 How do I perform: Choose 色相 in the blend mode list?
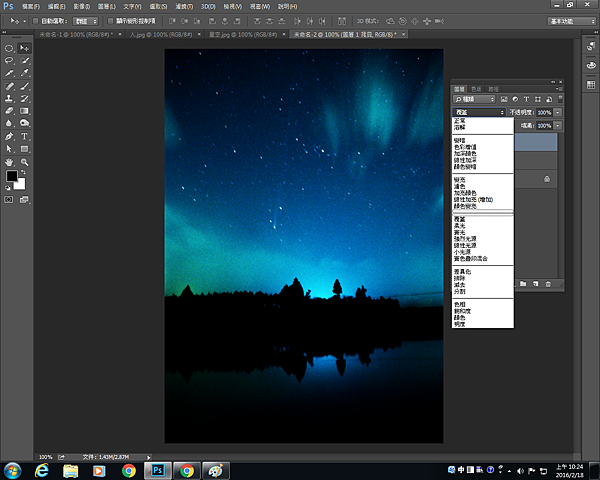[460, 304]
